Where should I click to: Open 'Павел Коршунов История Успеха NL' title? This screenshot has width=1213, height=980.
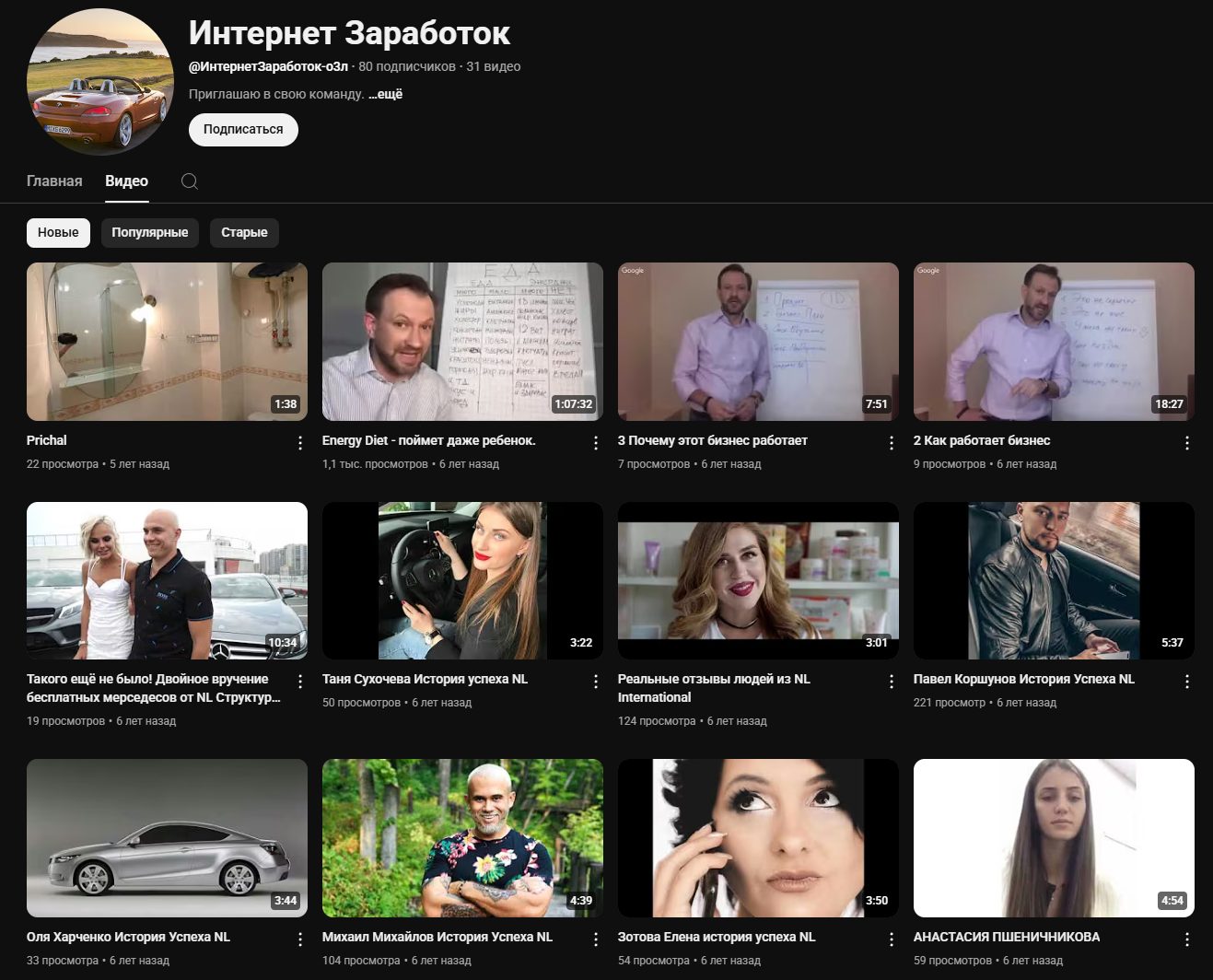pos(1024,679)
